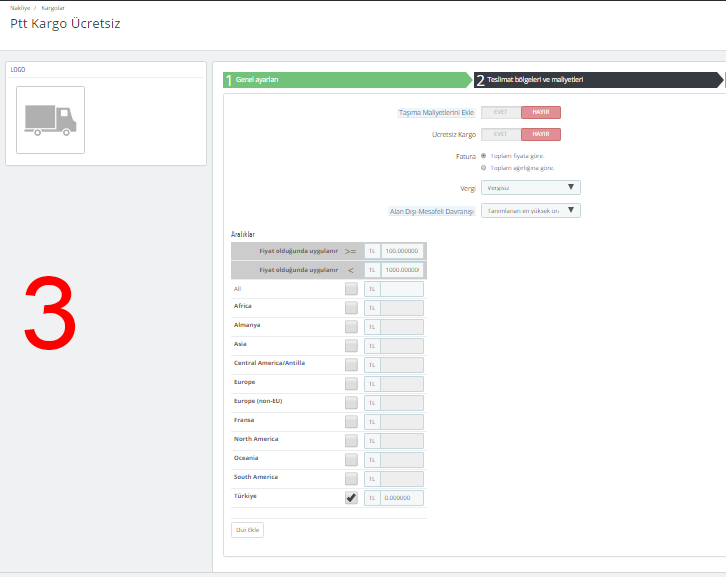Click the Türkiye price field 0.000000
The width and height of the screenshot is (726, 577).
point(402,498)
